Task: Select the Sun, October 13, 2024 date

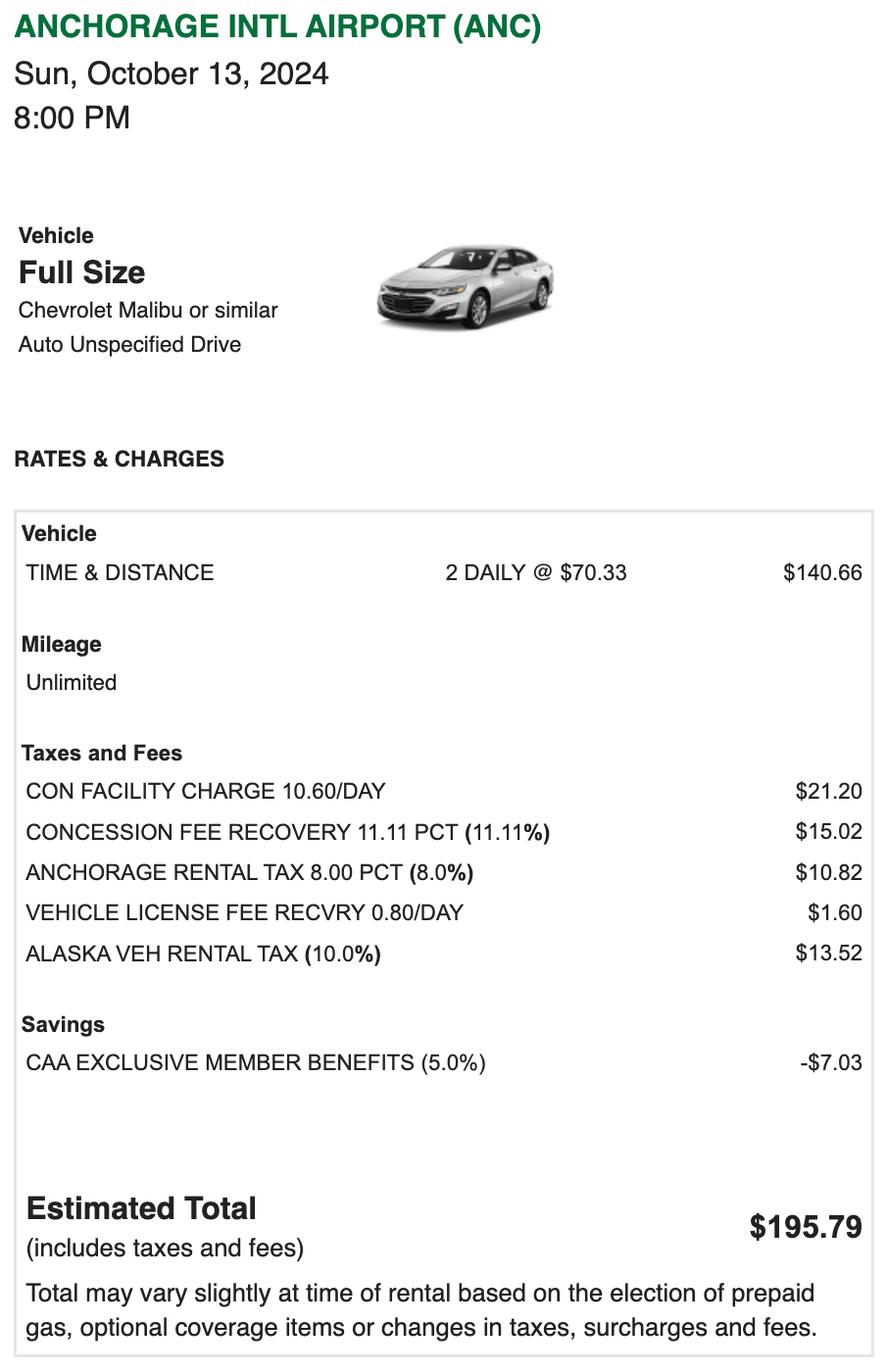Action: pyautogui.click(x=172, y=74)
